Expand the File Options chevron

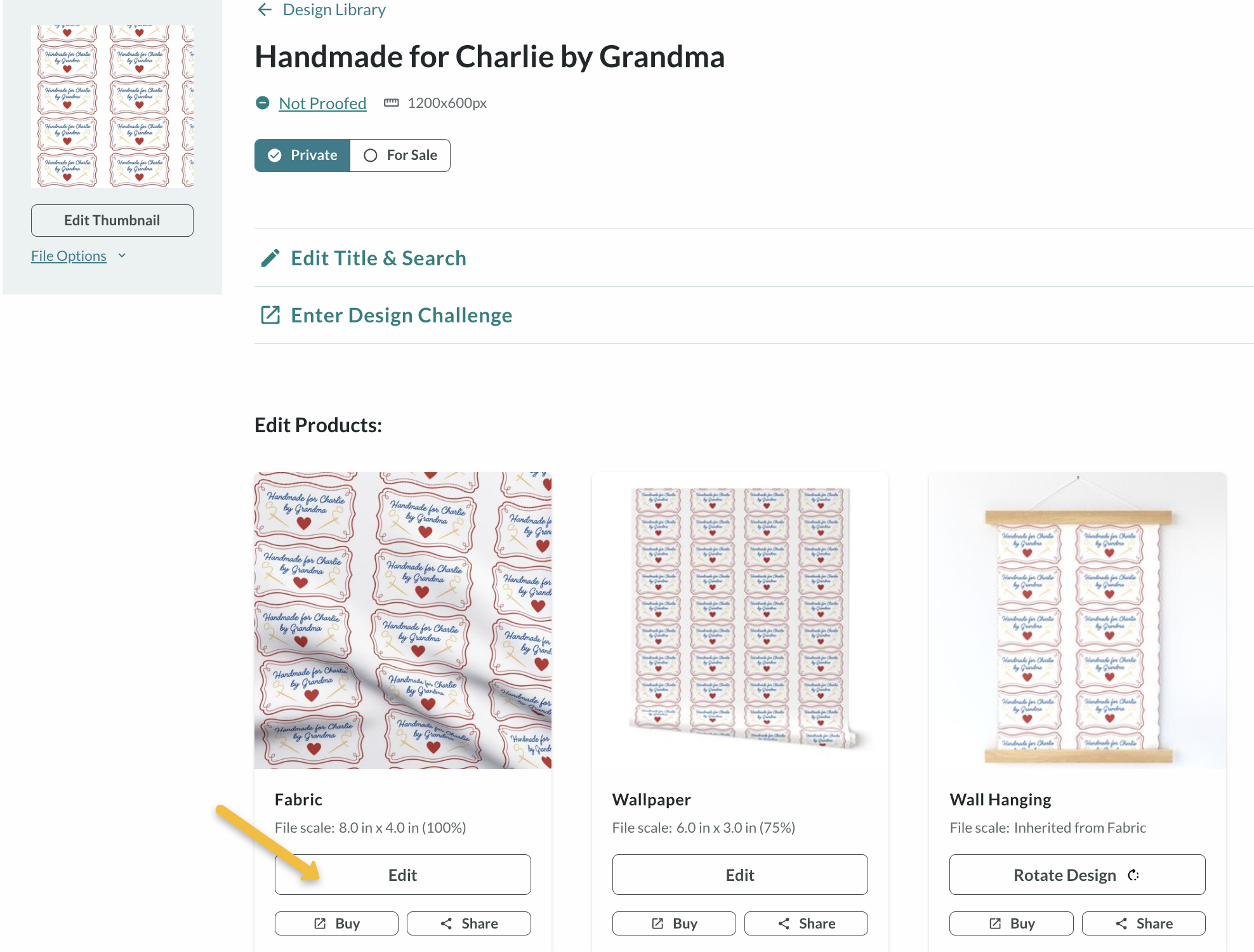coord(122,256)
